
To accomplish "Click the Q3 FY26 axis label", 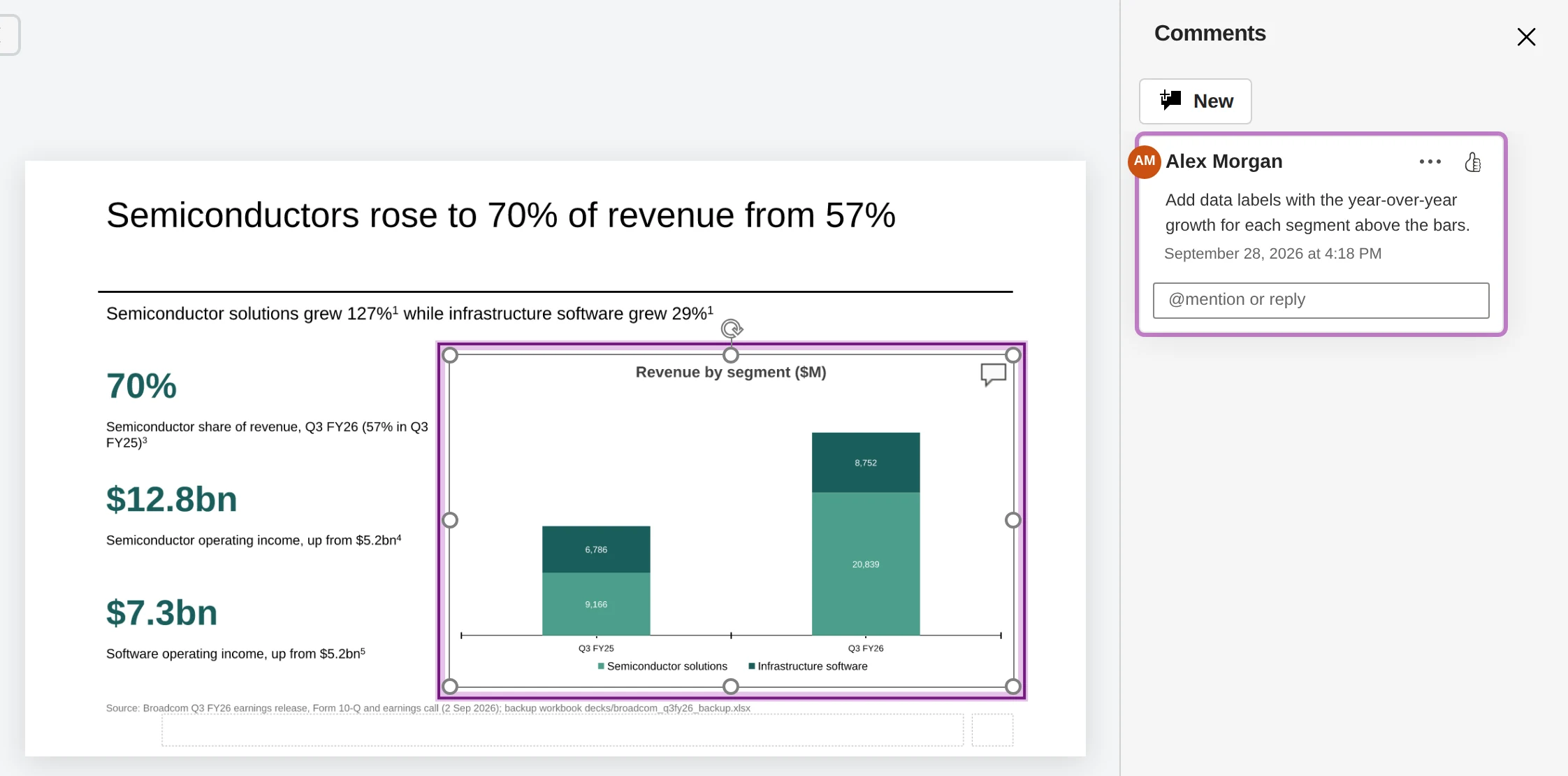I will (x=866, y=648).
